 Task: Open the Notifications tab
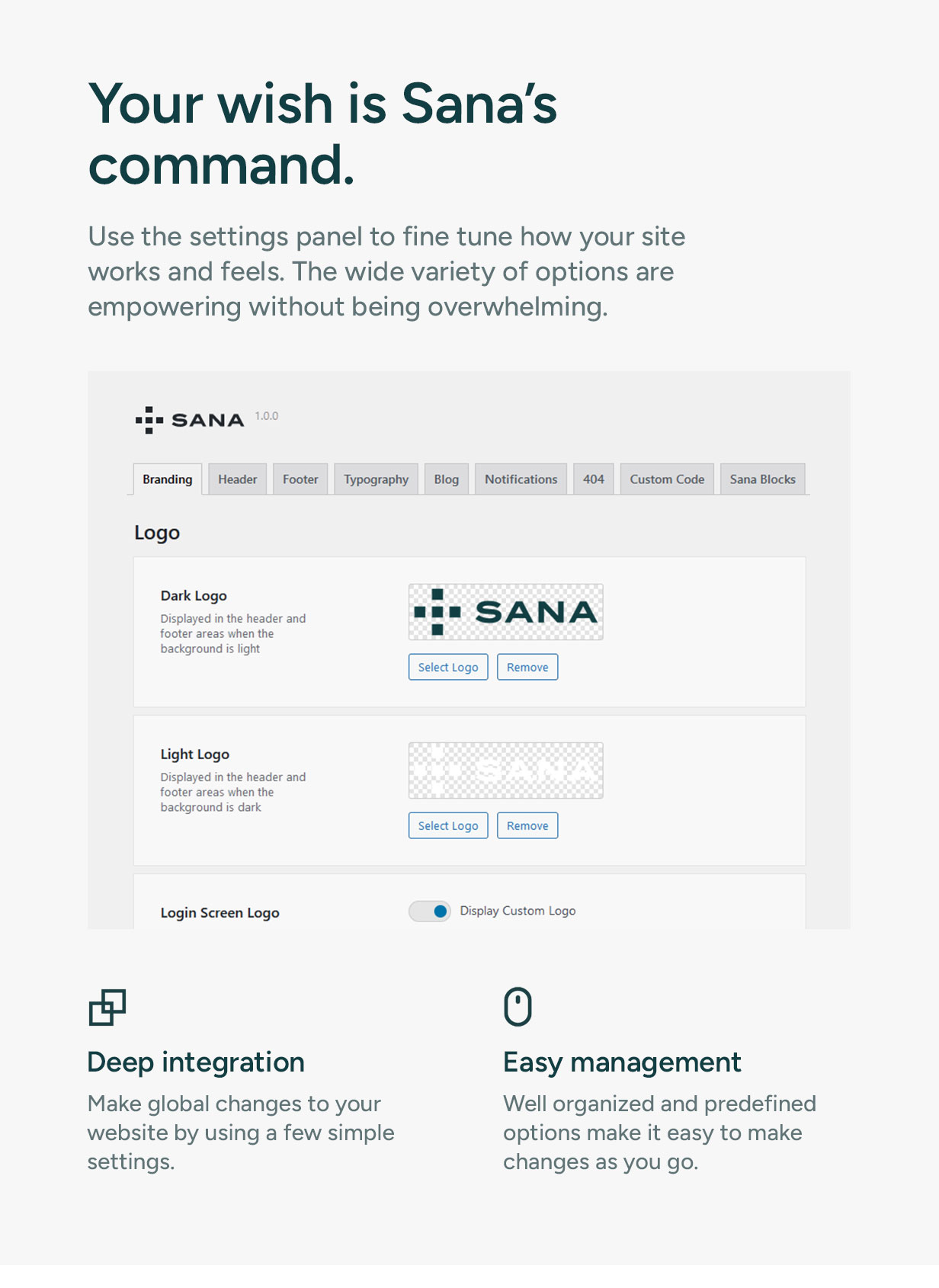[x=521, y=479]
